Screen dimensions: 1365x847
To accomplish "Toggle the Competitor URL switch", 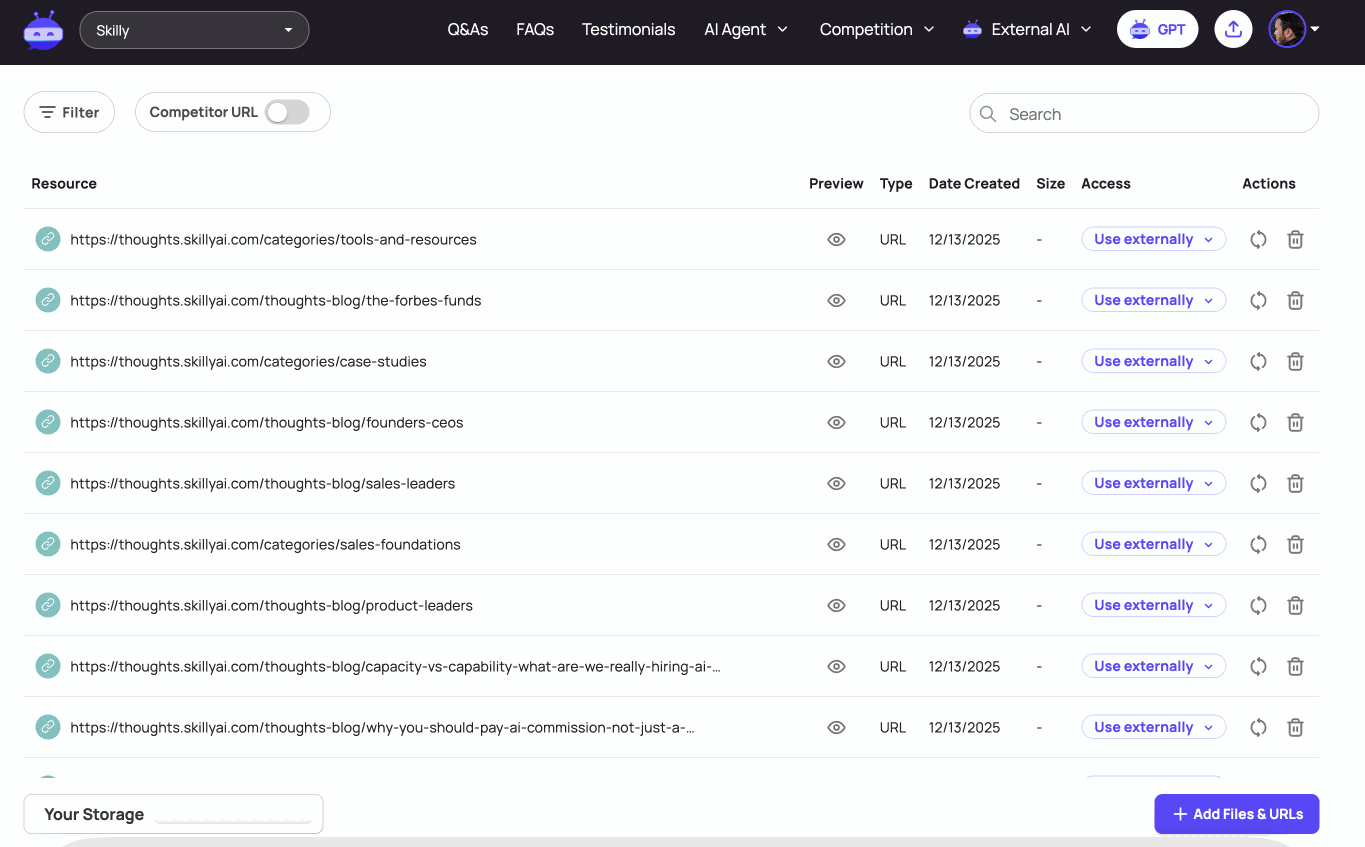I will click(287, 113).
